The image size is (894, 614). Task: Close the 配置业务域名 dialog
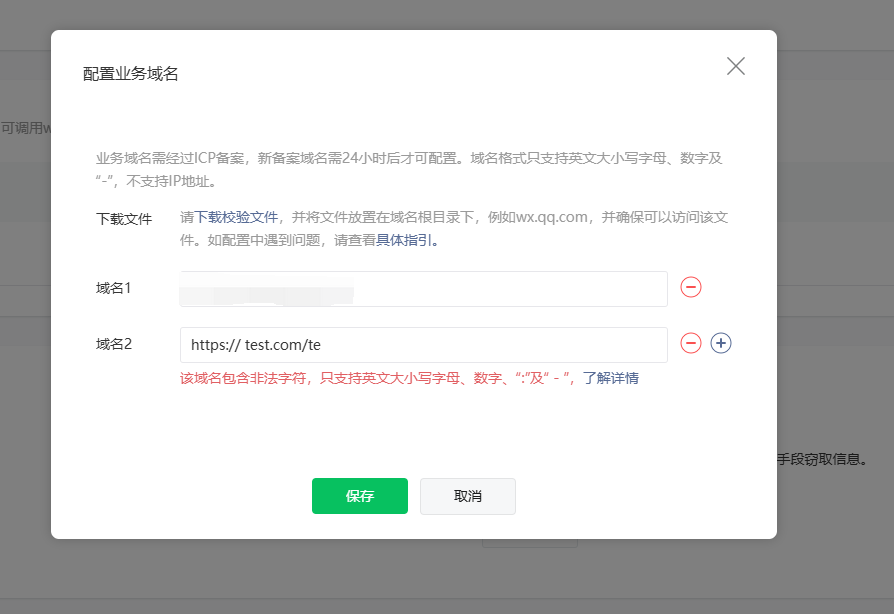[735, 66]
